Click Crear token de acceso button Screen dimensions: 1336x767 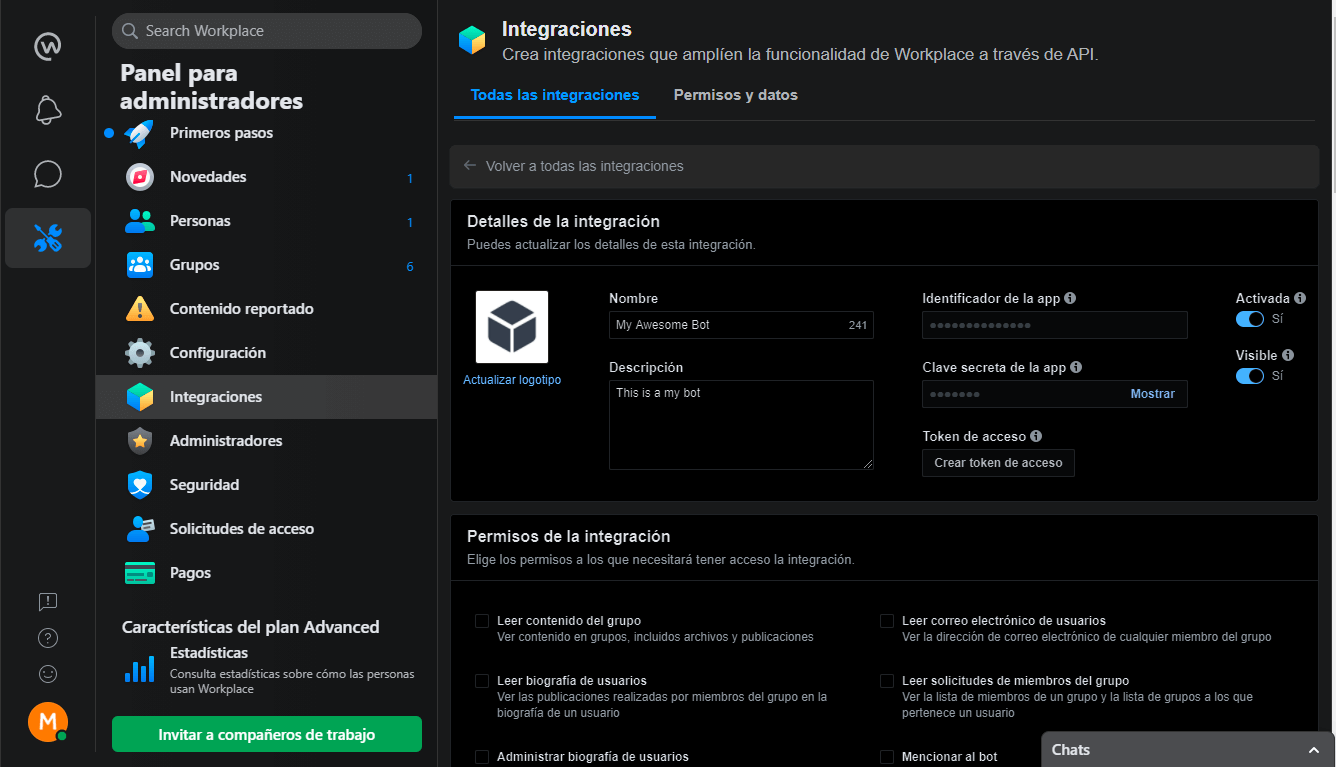point(998,463)
